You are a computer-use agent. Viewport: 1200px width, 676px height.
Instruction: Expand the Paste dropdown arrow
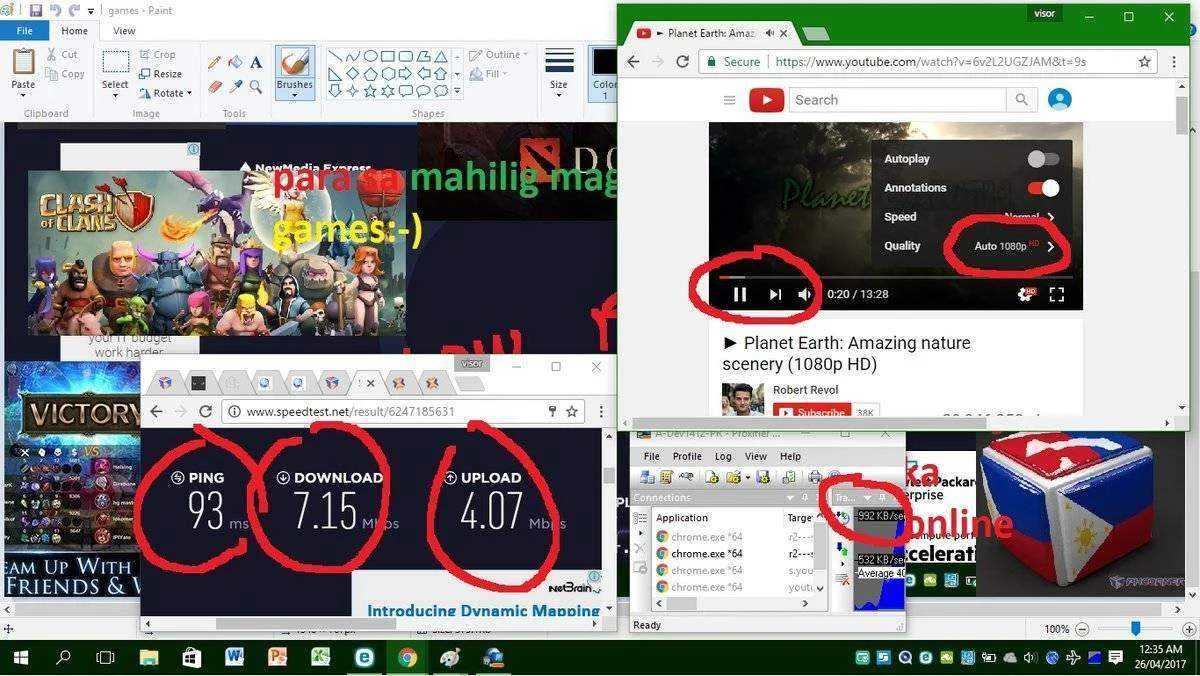23,96
